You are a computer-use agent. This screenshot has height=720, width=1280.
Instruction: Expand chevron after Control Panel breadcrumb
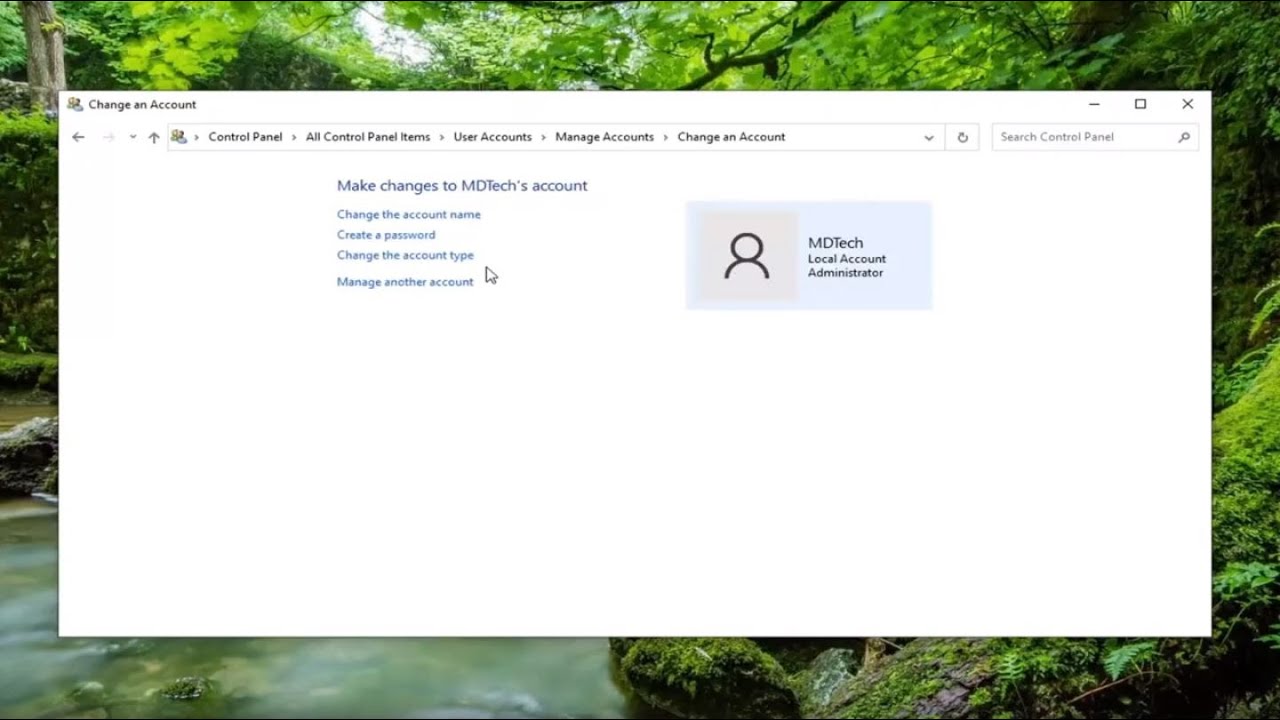pyautogui.click(x=295, y=137)
